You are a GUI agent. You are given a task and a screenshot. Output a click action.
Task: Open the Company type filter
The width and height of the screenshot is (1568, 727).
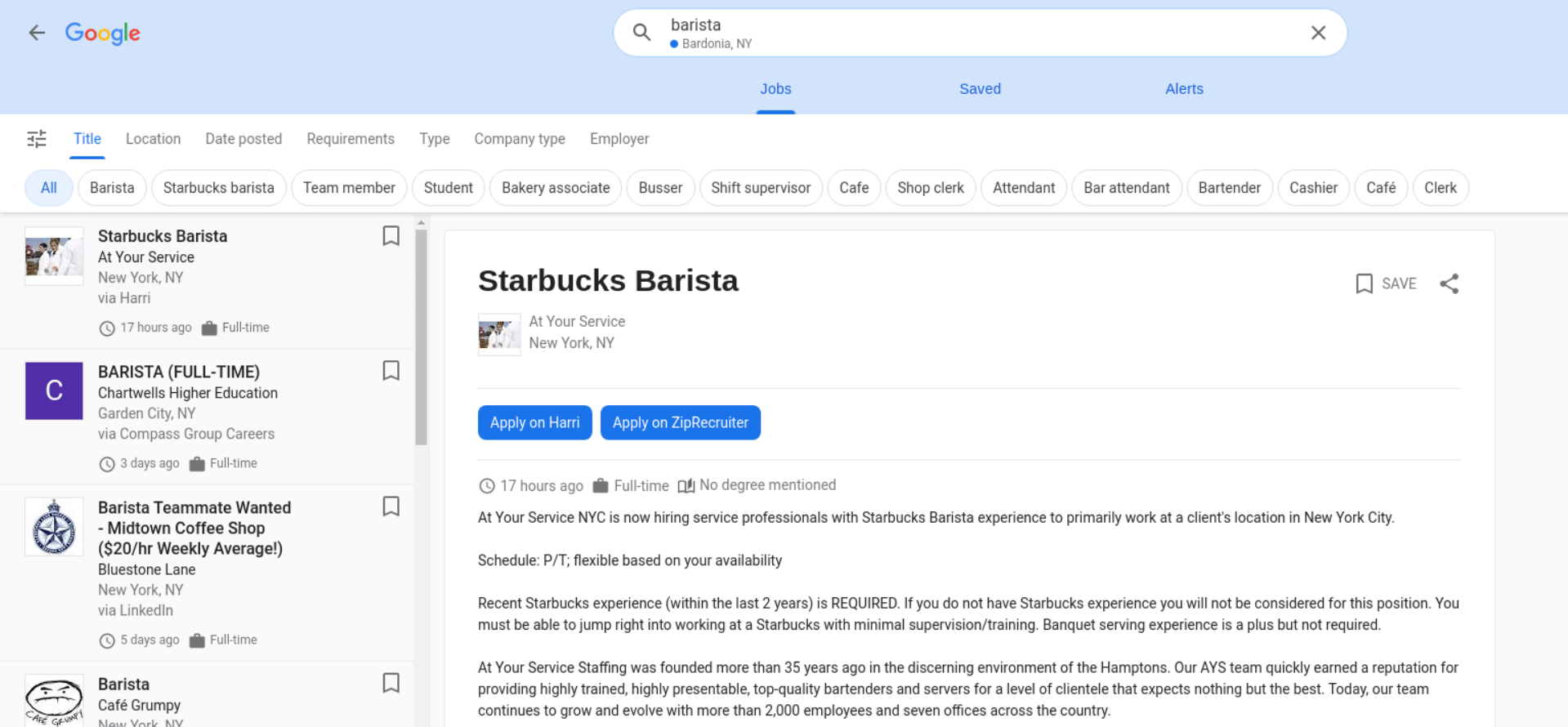520,139
